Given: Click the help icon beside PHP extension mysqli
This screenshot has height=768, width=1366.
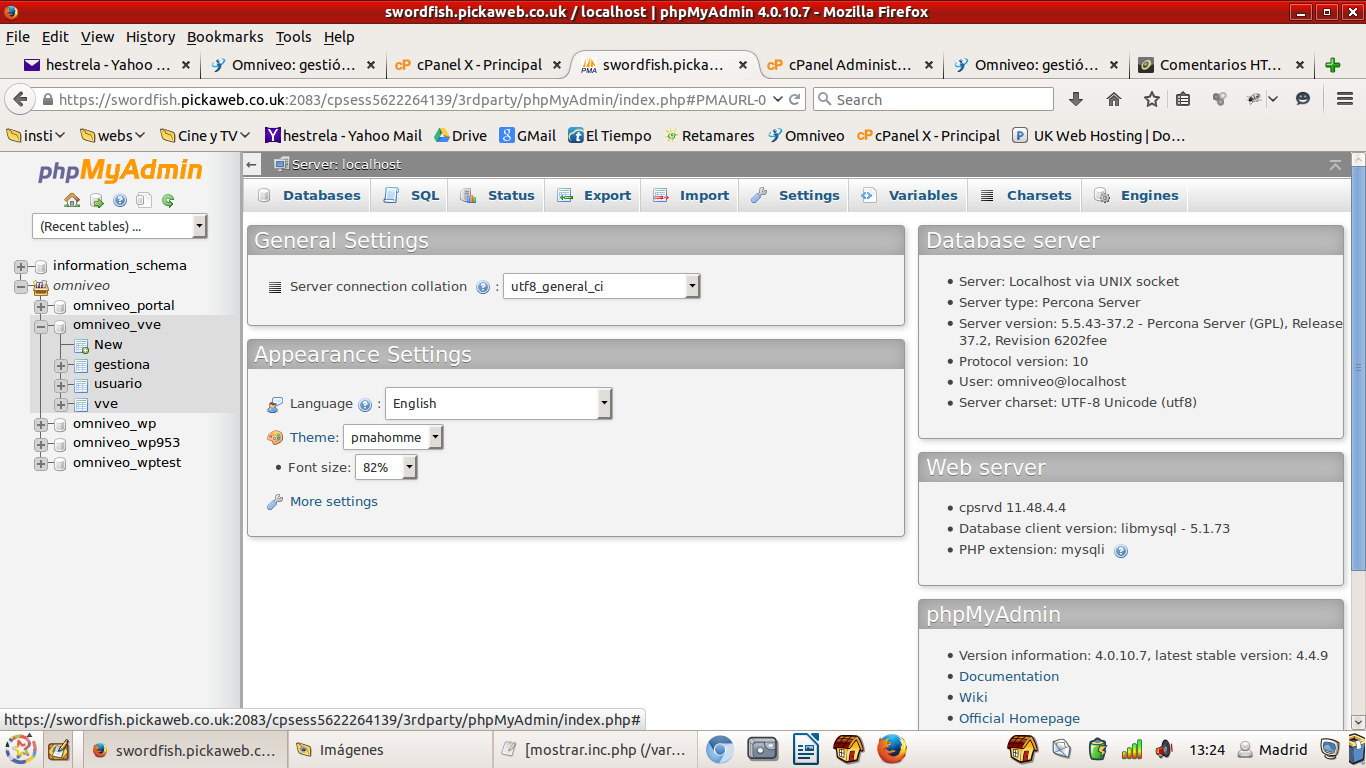Looking at the screenshot, I should click(x=1121, y=551).
